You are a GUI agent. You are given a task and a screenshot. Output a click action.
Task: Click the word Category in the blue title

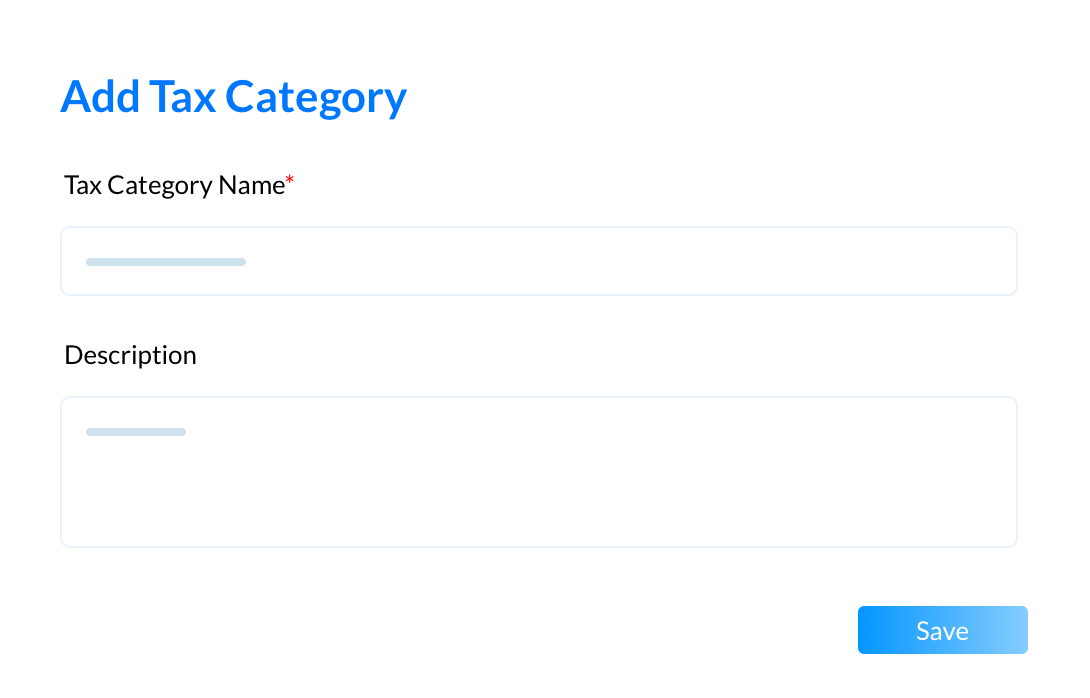pos(316,99)
